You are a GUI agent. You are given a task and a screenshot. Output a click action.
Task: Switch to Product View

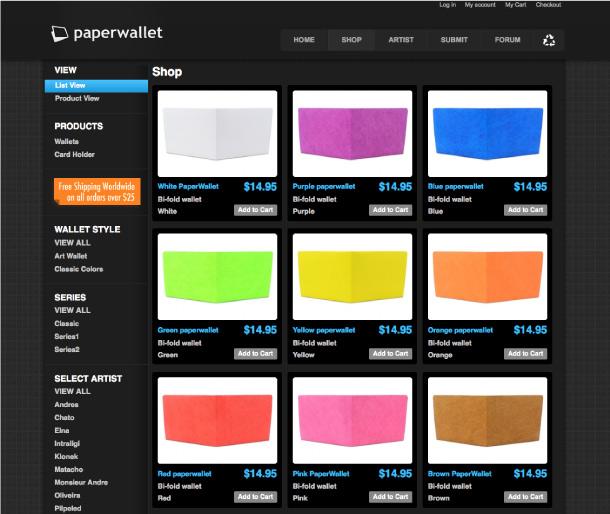point(77,98)
